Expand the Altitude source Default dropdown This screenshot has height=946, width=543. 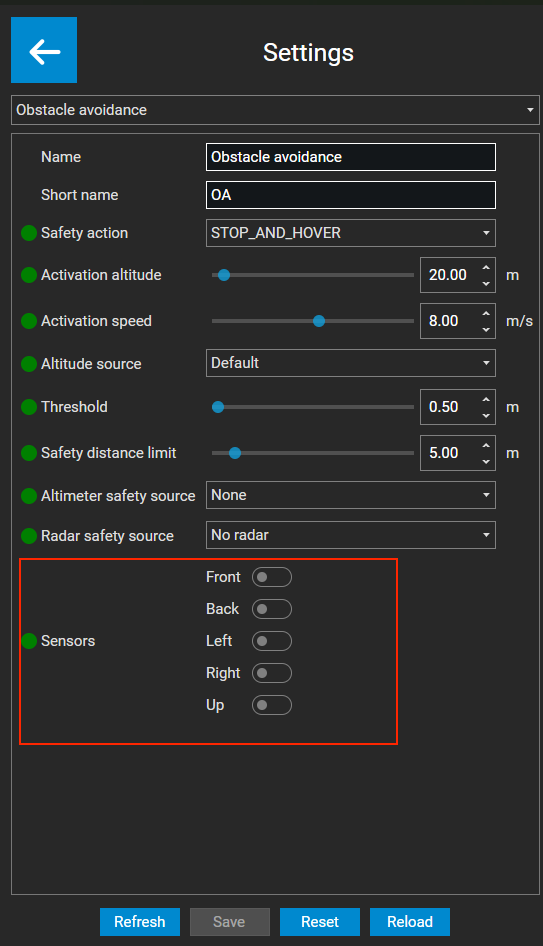pyautogui.click(x=351, y=363)
